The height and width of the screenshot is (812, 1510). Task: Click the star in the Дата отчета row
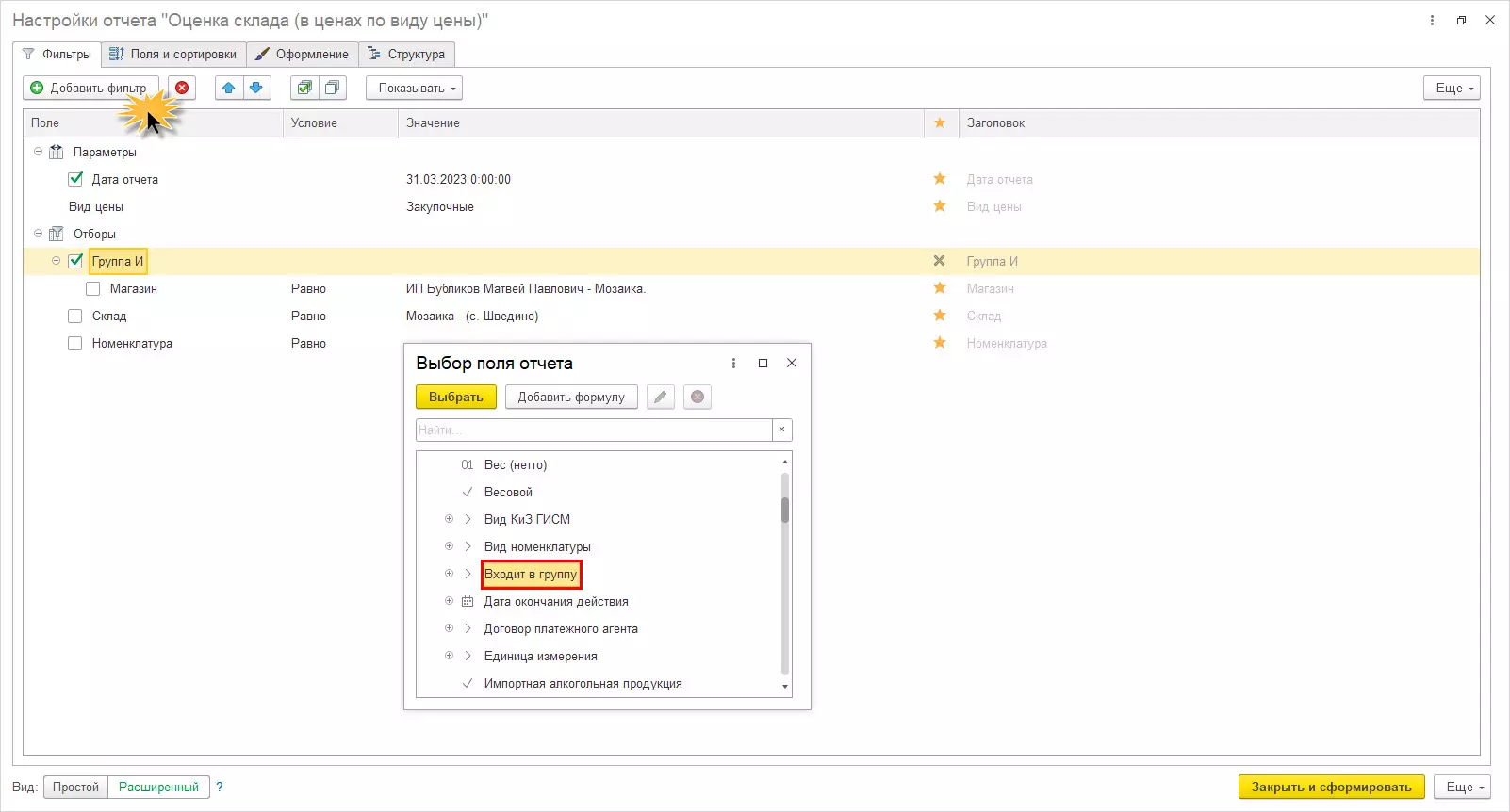pyautogui.click(x=940, y=179)
